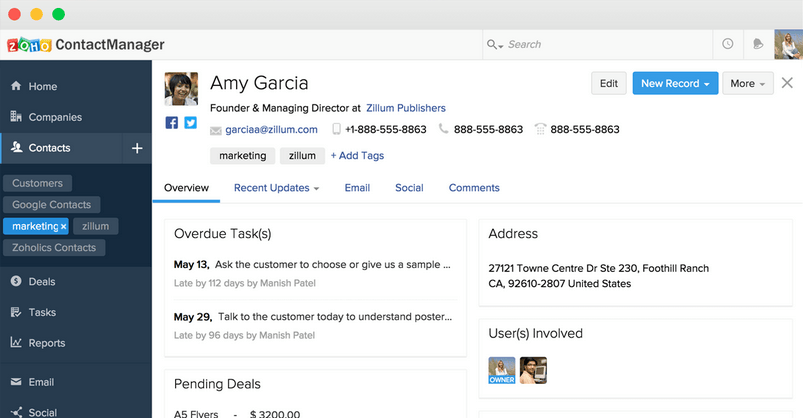The width and height of the screenshot is (803, 418).
Task: Open Reports in the sidebar
Action: coord(46,343)
